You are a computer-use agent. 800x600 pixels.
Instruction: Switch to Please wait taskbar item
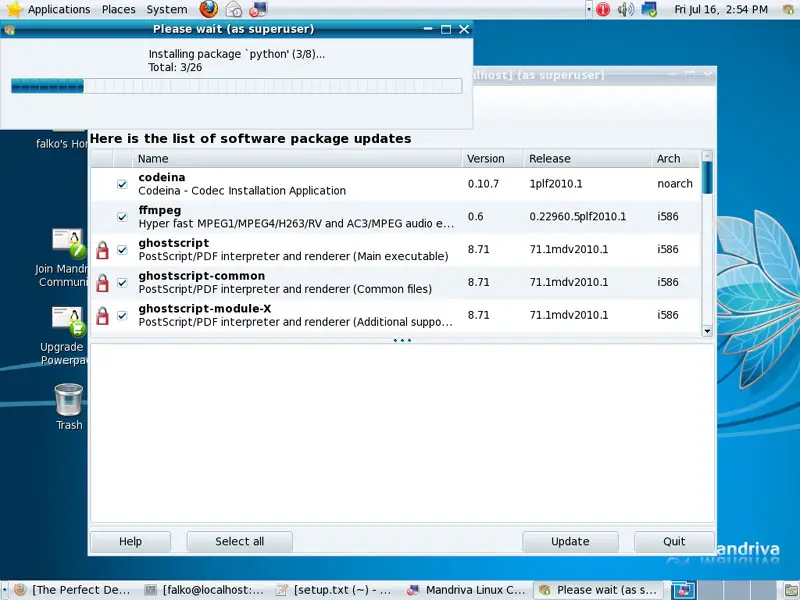[598, 590]
